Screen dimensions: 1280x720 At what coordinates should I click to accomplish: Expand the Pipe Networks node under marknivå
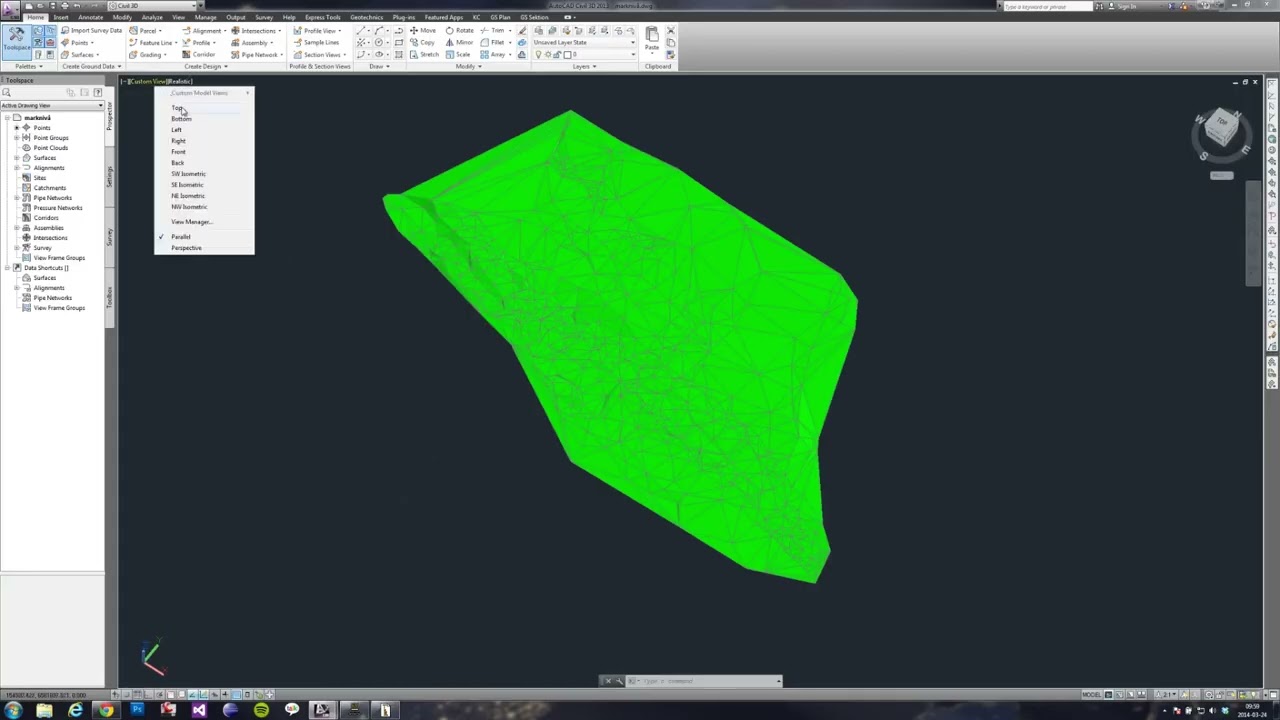15,198
